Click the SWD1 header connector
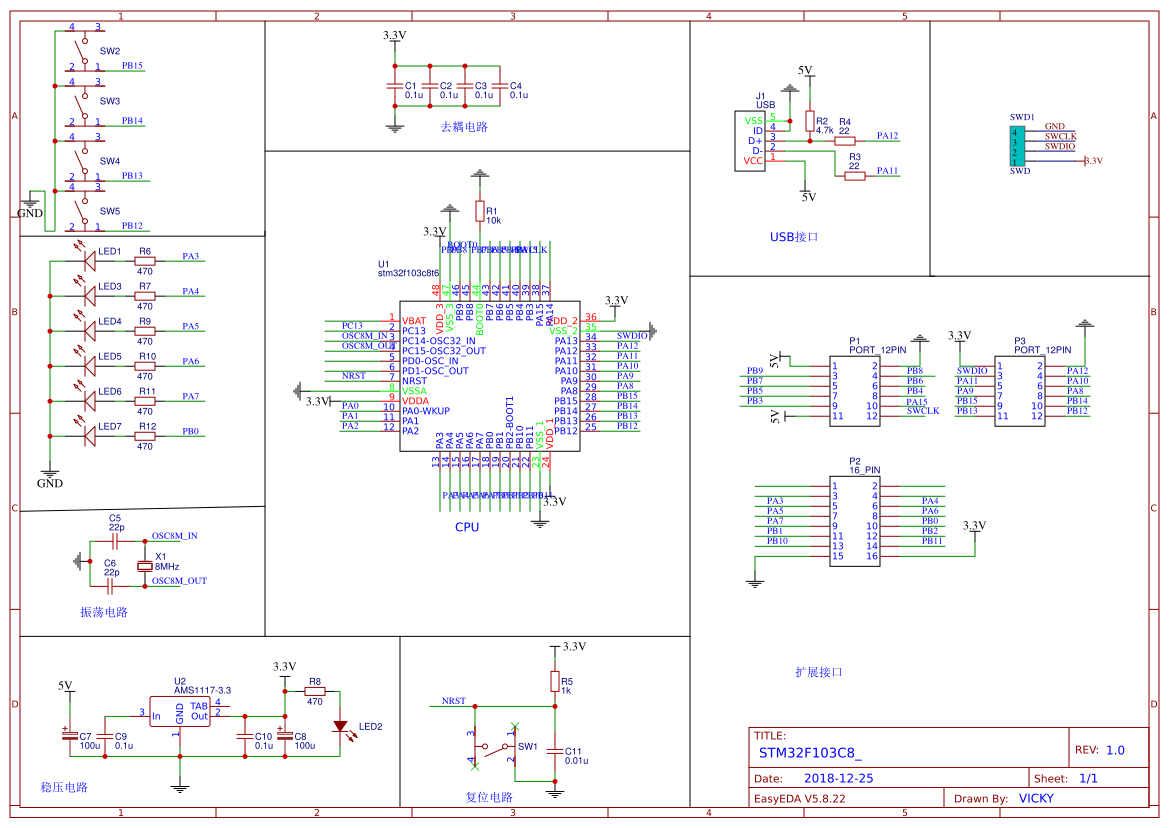This screenshot has width=1169, height=828. [x=1017, y=147]
